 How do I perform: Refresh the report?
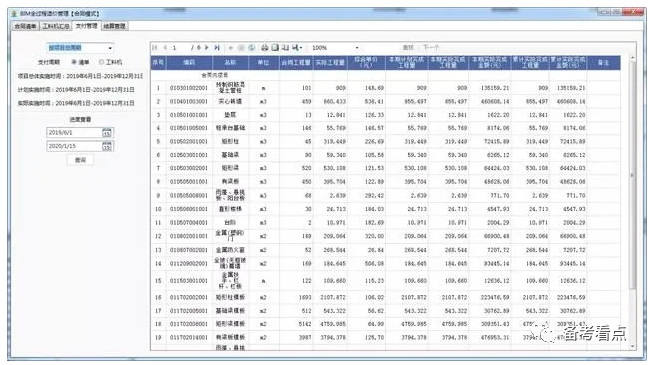pos(251,48)
